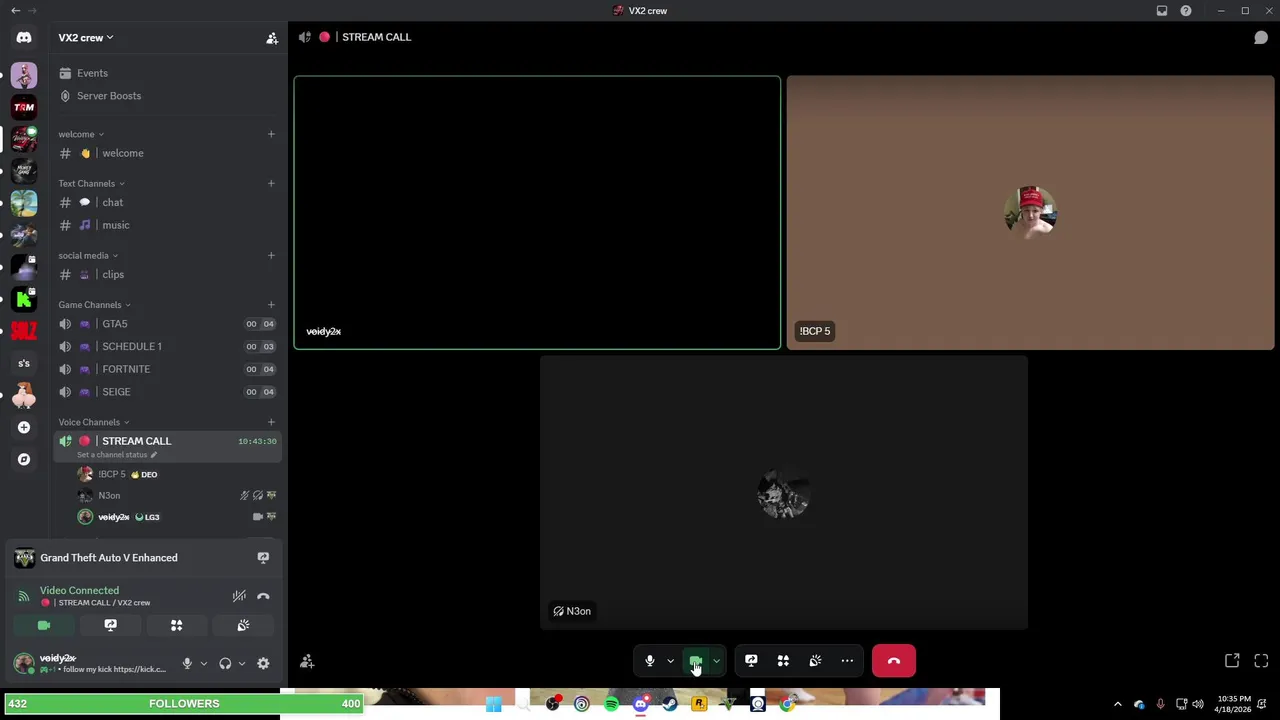Click Set a channel status
Image resolution: width=1280 pixels, height=720 pixels.
tap(117, 455)
